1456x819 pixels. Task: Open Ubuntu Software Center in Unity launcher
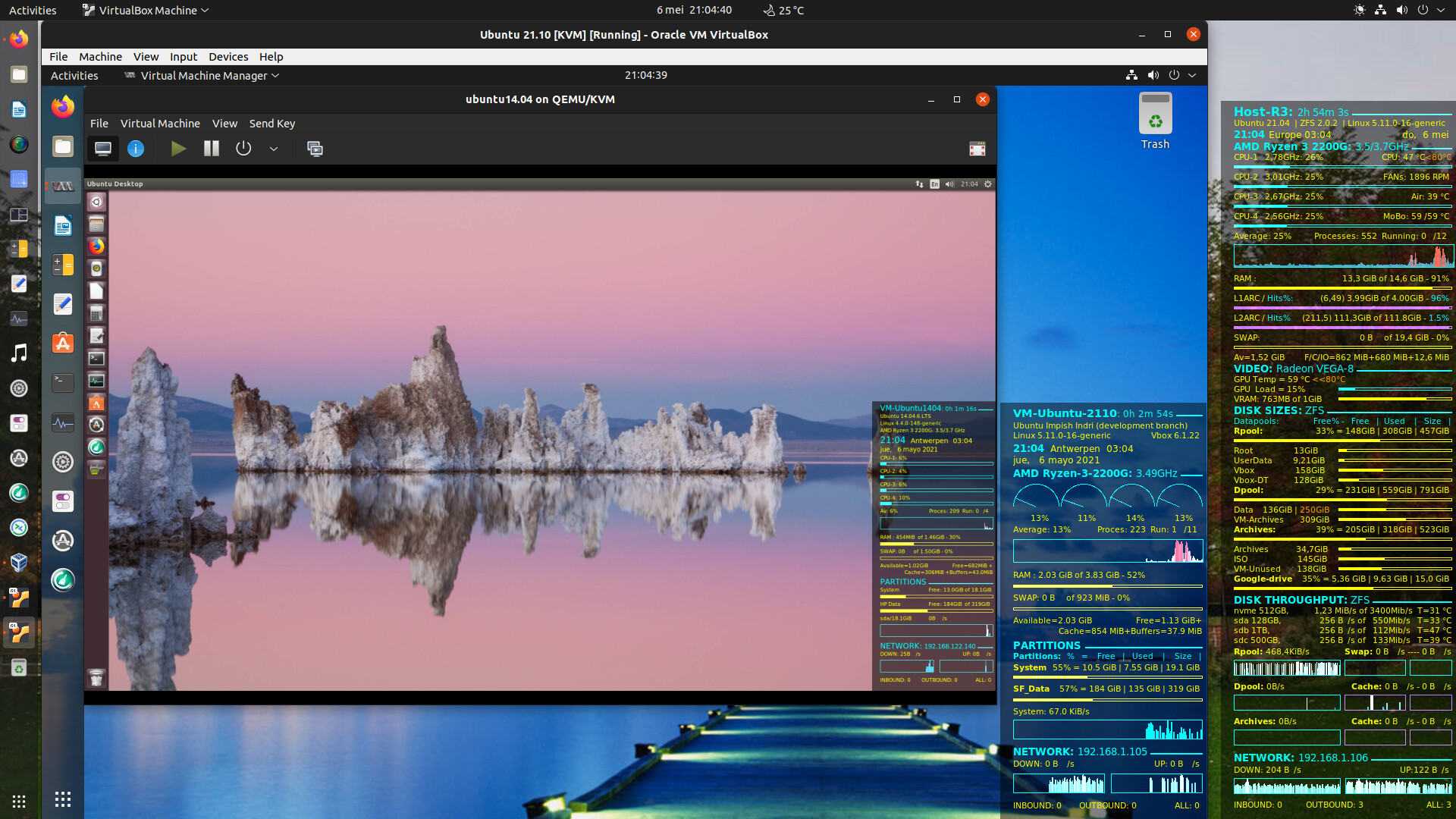96,403
